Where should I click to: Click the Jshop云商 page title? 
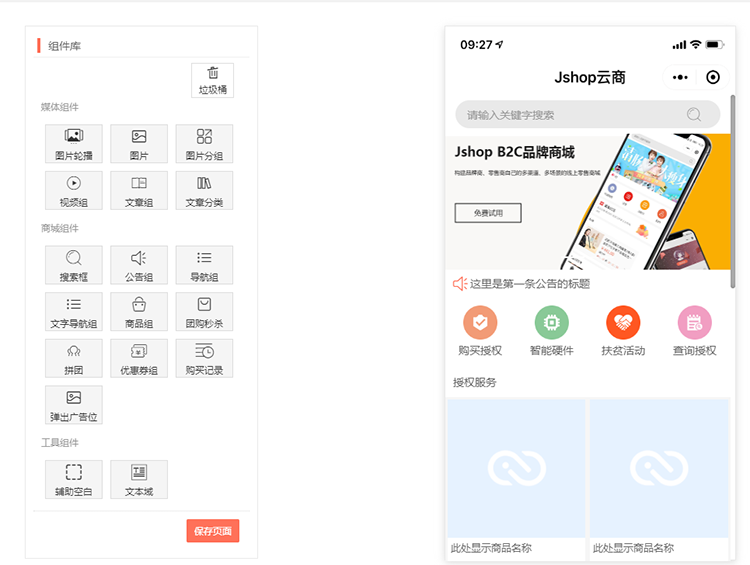click(x=590, y=77)
